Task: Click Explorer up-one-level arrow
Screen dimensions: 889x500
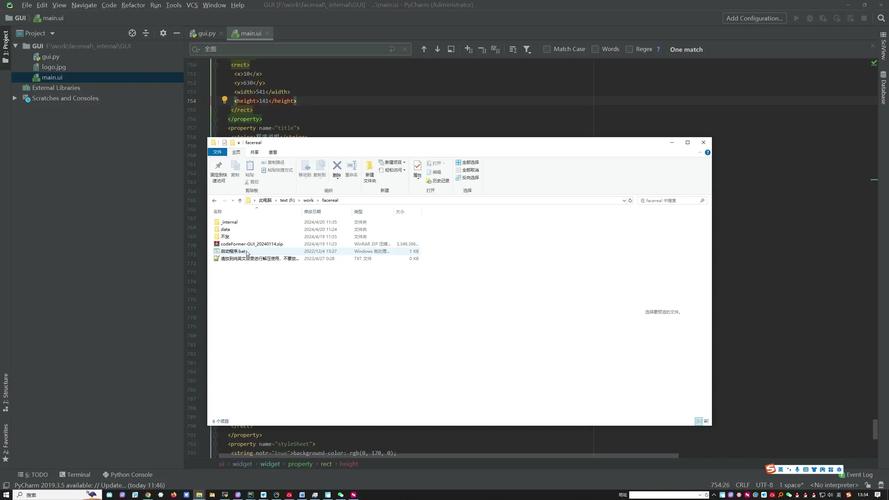Action: click(x=240, y=201)
